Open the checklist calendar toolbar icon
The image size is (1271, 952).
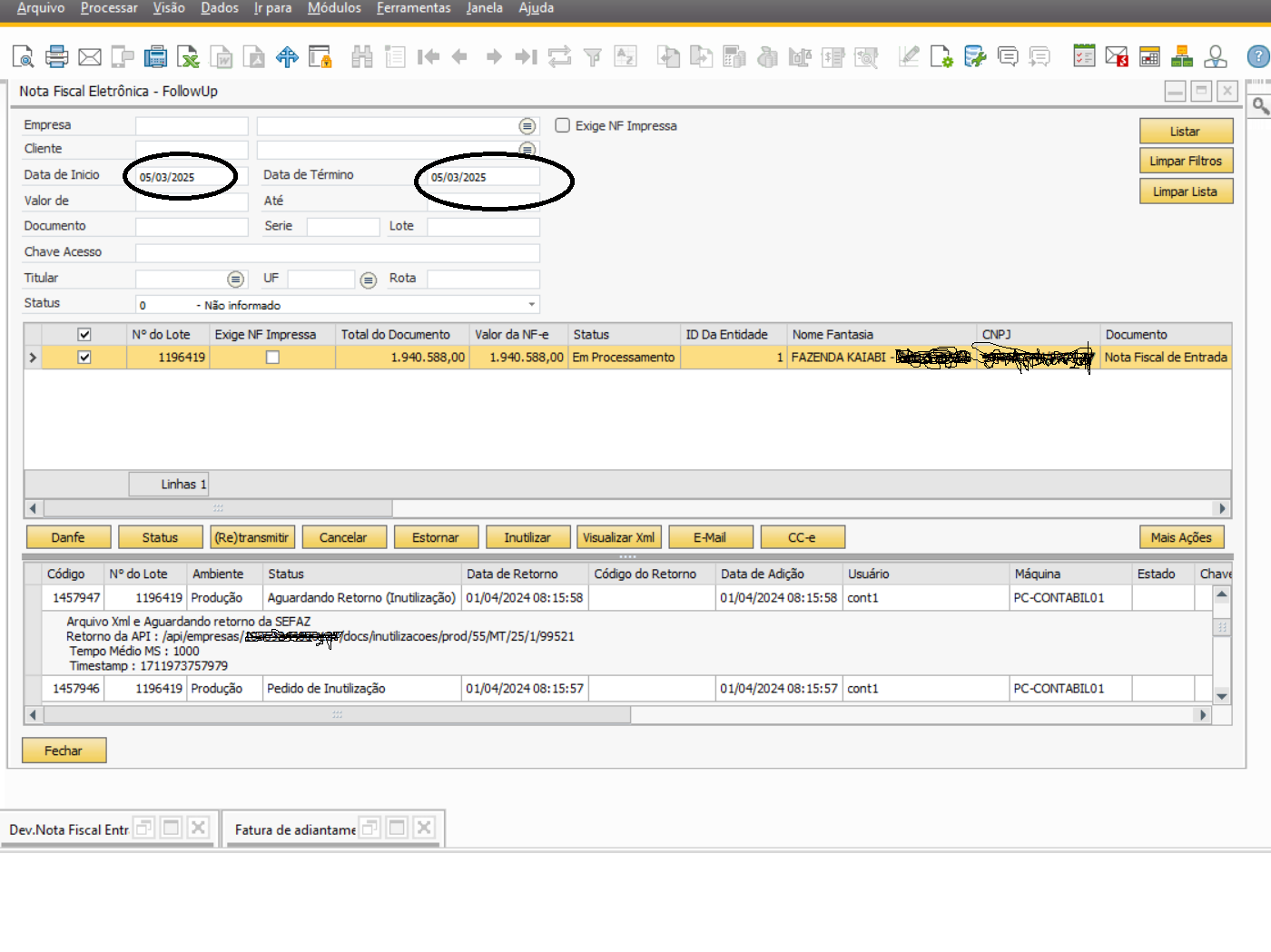1084,57
